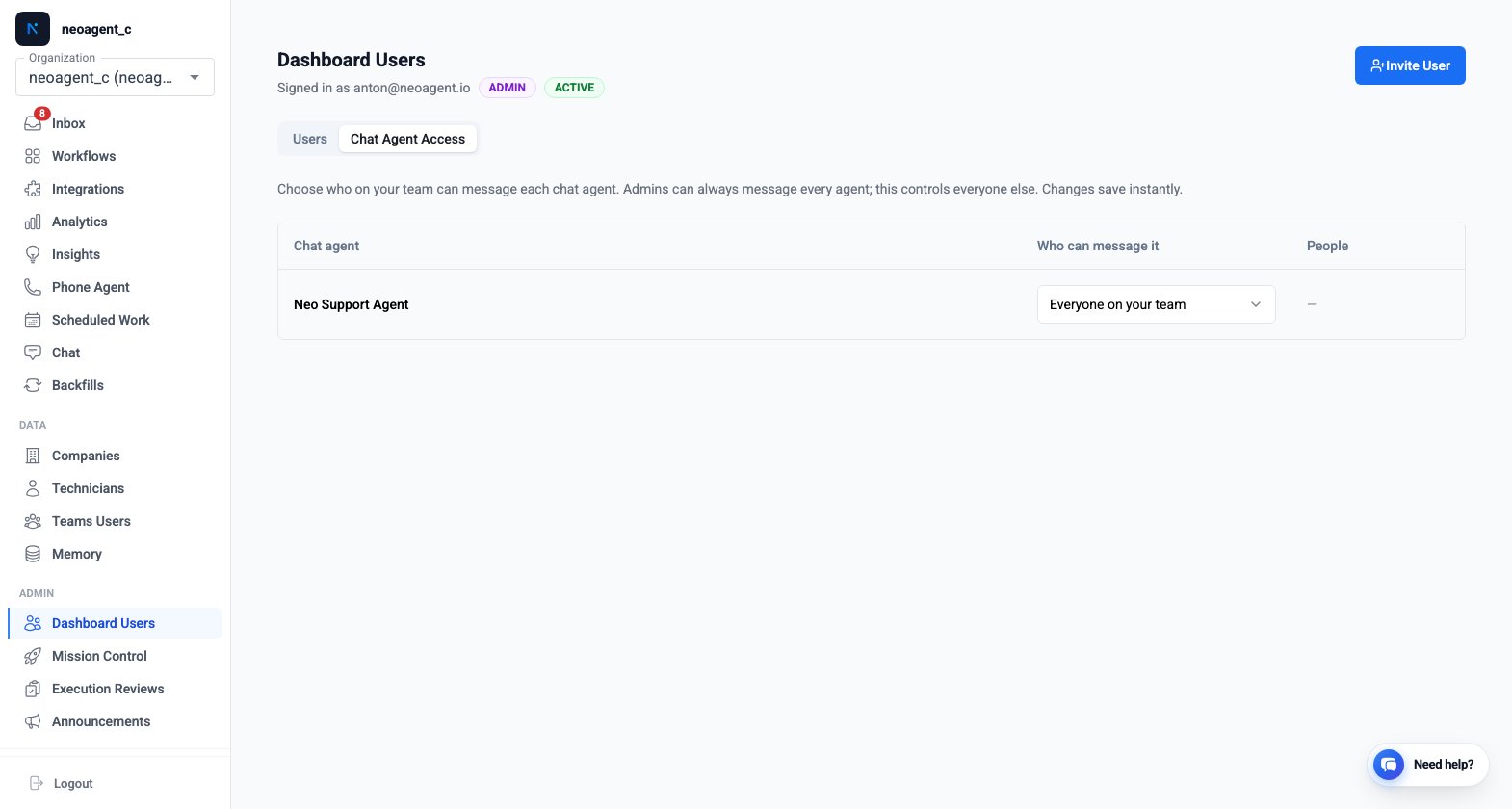1512x809 pixels.
Task: Click the Analytics bar chart icon
Action: coord(33,222)
